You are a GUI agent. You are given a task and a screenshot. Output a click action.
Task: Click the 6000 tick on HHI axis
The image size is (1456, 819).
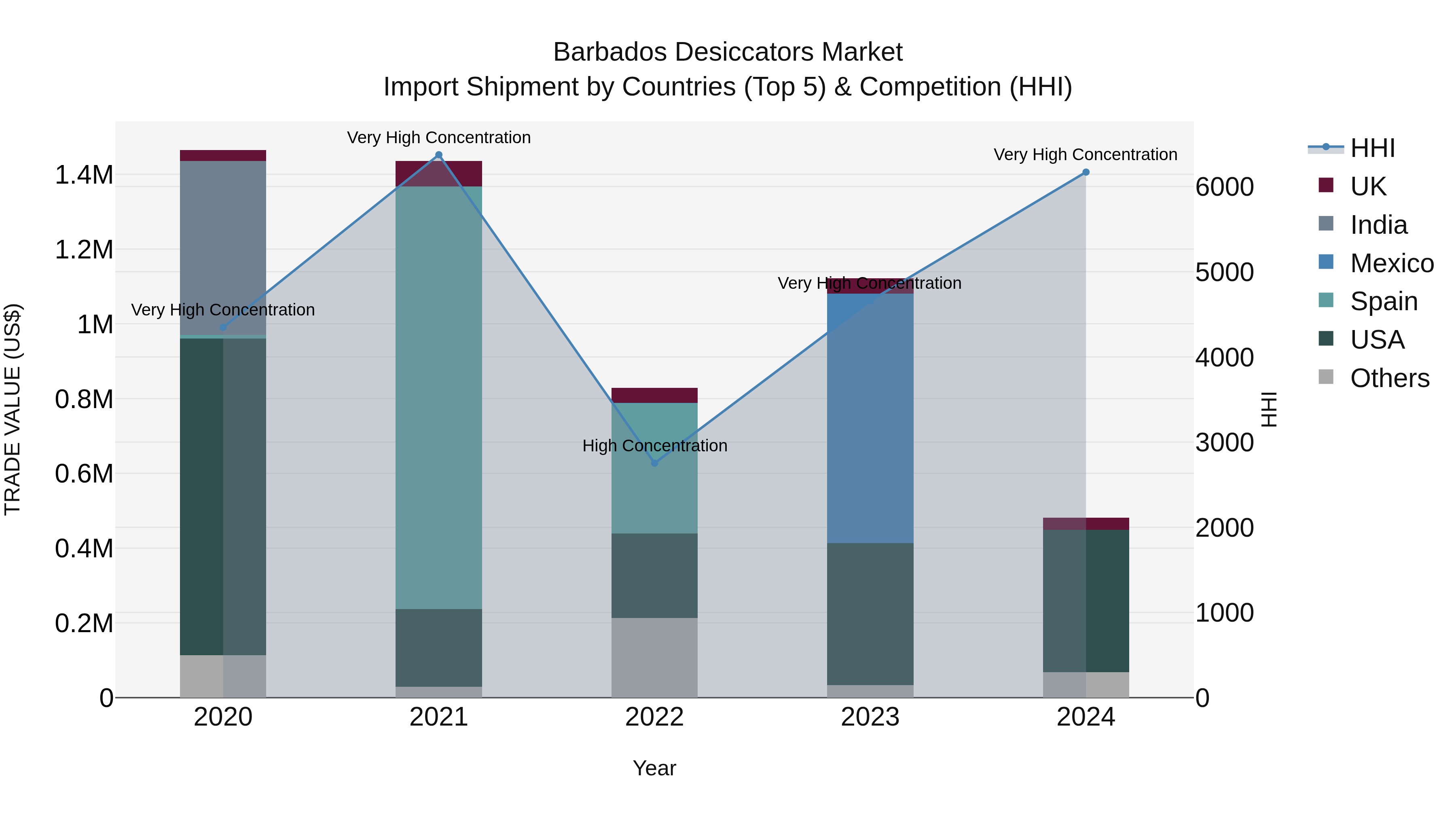point(1225,187)
